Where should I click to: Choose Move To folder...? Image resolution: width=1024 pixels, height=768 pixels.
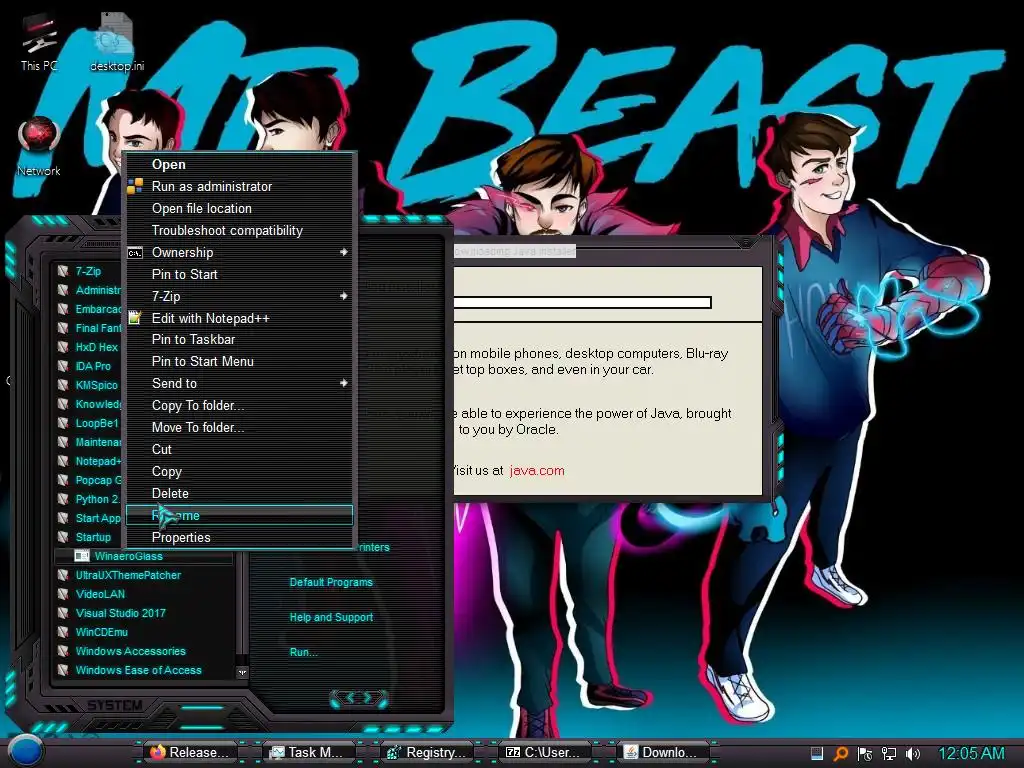239,427
